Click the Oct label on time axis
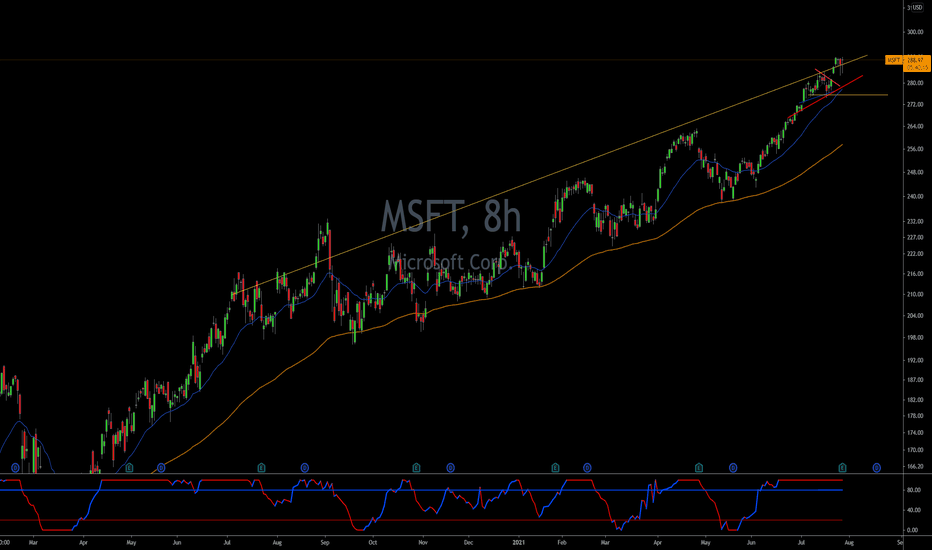932x550 pixels. point(373,542)
